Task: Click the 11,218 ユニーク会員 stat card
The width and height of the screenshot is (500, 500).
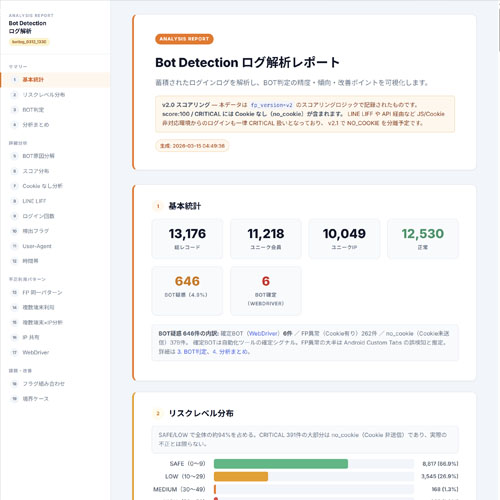Action: pos(266,239)
